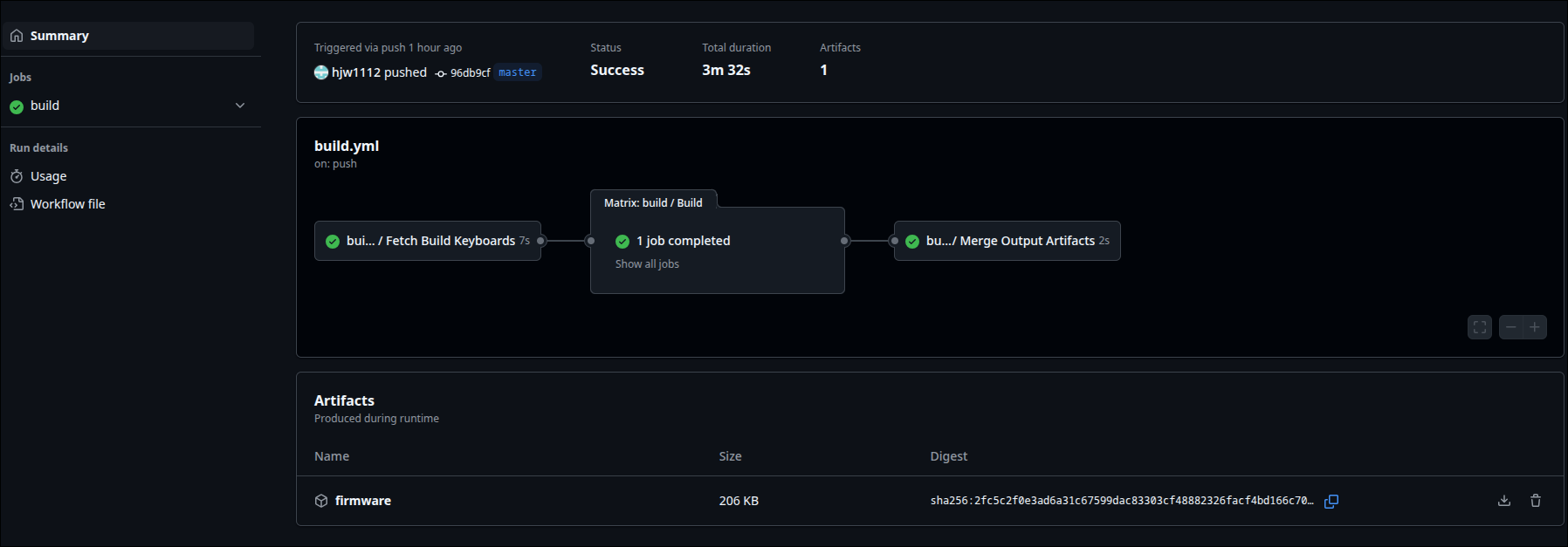Zoom in the workflow graph
1568x547 pixels.
click(1535, 327)
